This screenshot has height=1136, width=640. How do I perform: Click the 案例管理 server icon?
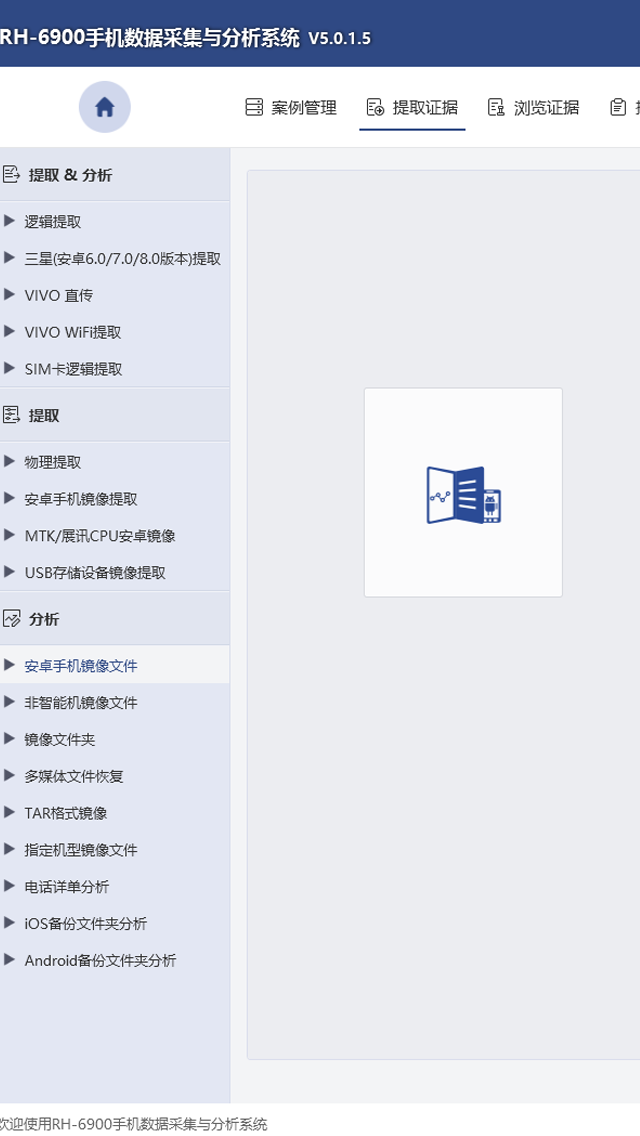(x=254, y=107)
